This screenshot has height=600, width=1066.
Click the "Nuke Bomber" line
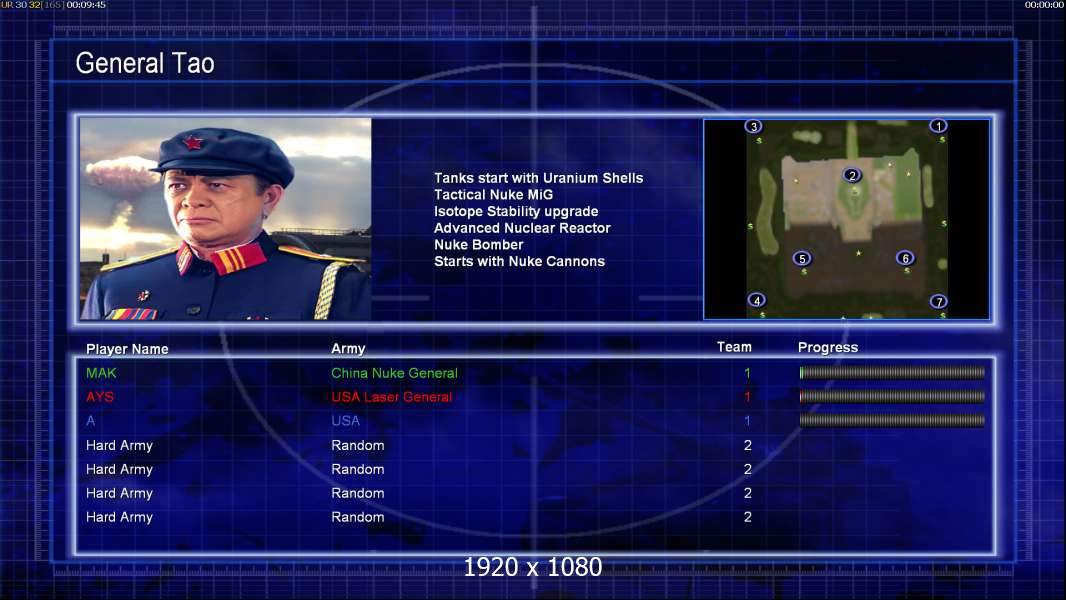coord(479,245)
